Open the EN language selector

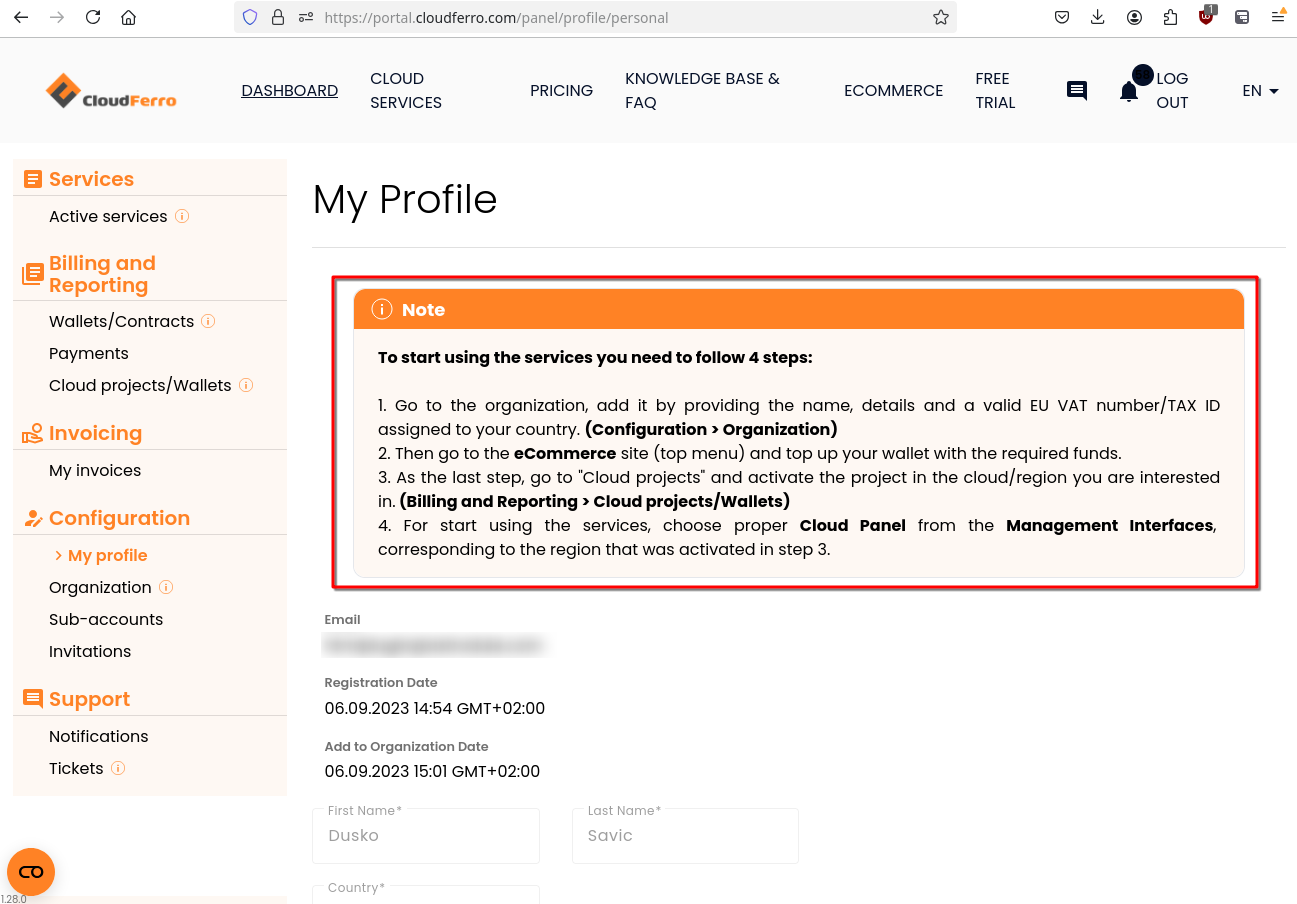[1258, 90]
